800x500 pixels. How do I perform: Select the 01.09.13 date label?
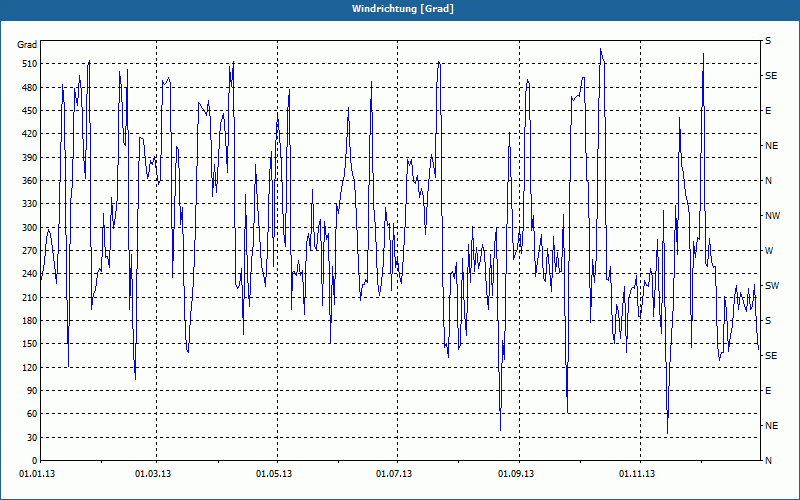tap(516, 474)
